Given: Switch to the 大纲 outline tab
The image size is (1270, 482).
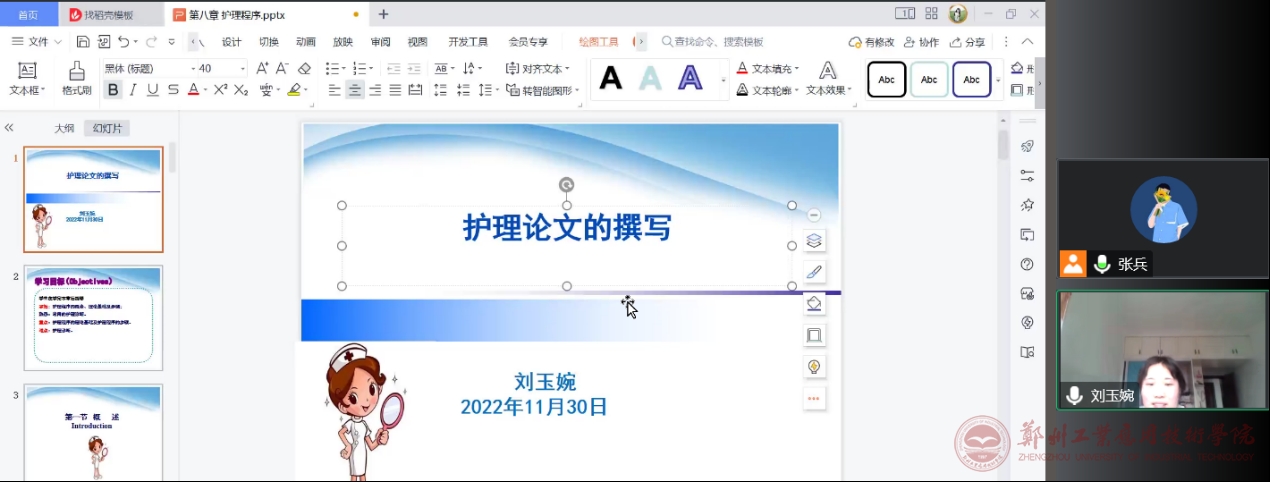Looking at the screenshot, I should [64, 128].
